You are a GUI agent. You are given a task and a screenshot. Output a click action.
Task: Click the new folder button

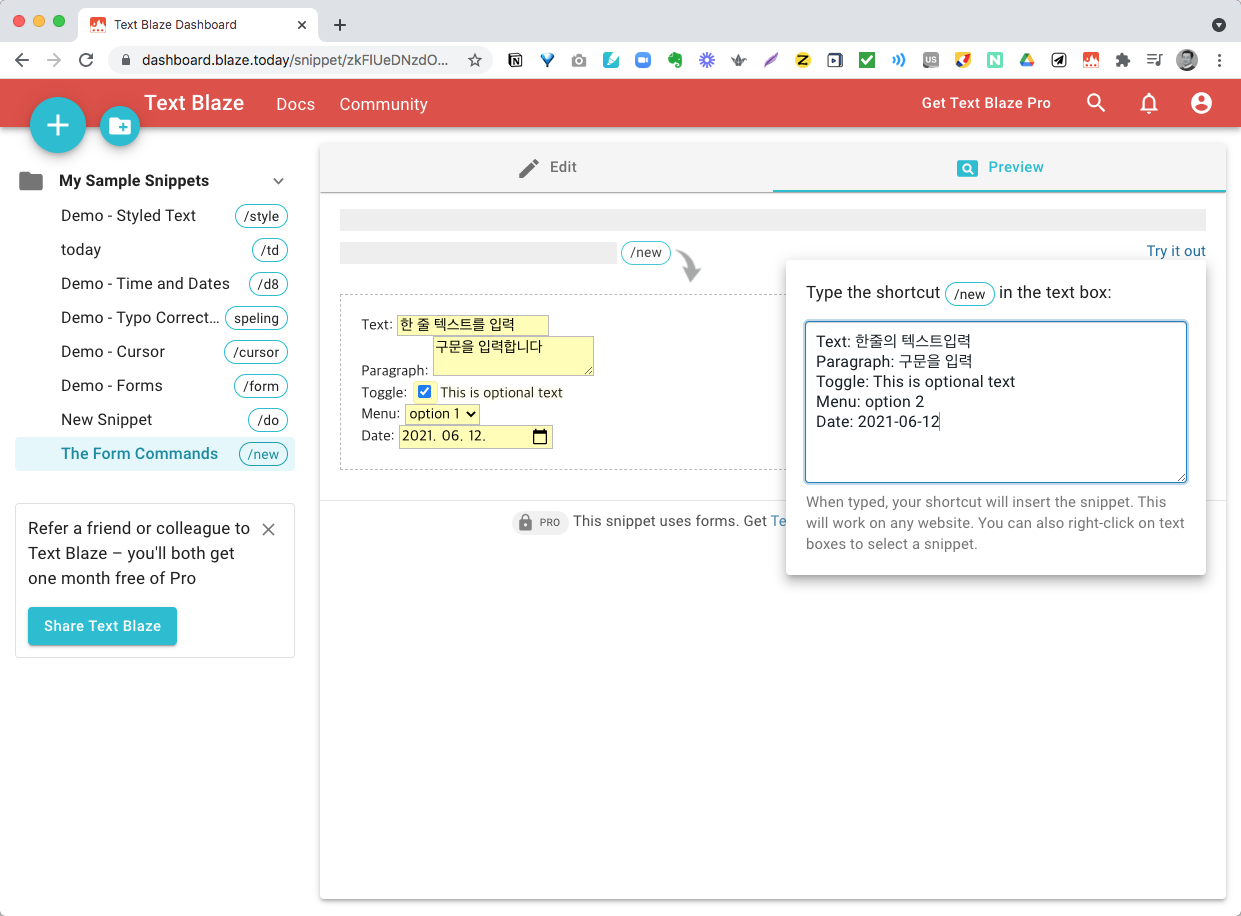tap(120, 126)
